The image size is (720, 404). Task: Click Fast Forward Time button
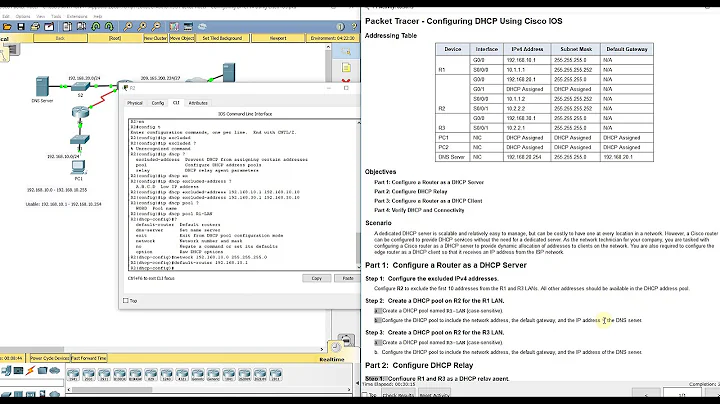[89, 358]
